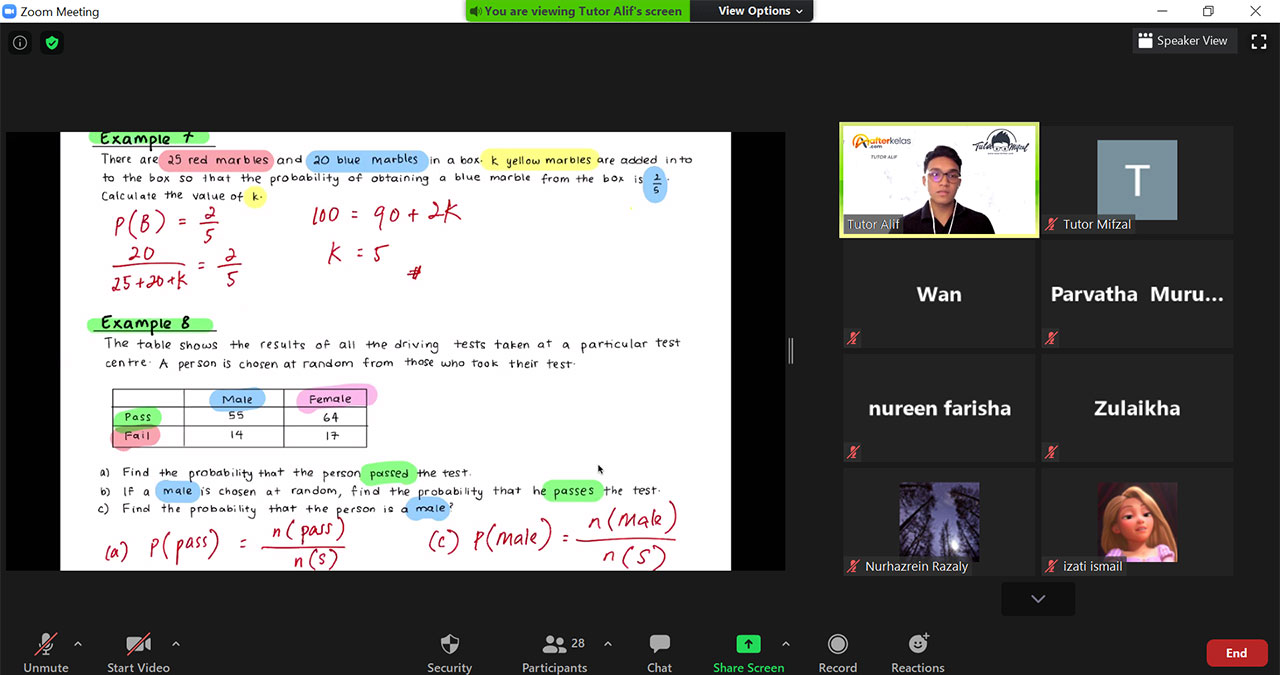Image resolution: width=1280 pixels, height=675 pixels.
Task: Start Video camera button
Action: click(138, 652)
